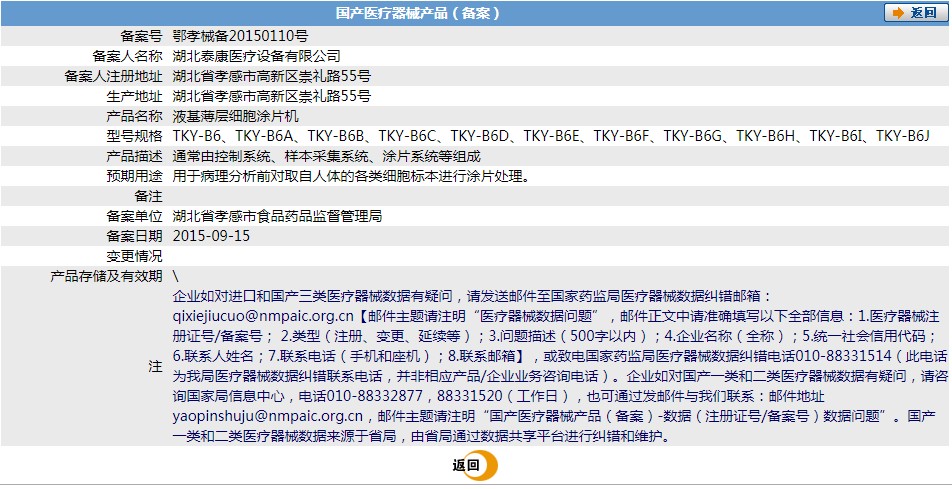Viewport: 952px width, 489px height.
Task: Click the 型号规格 label
Action: coord(135,136)
